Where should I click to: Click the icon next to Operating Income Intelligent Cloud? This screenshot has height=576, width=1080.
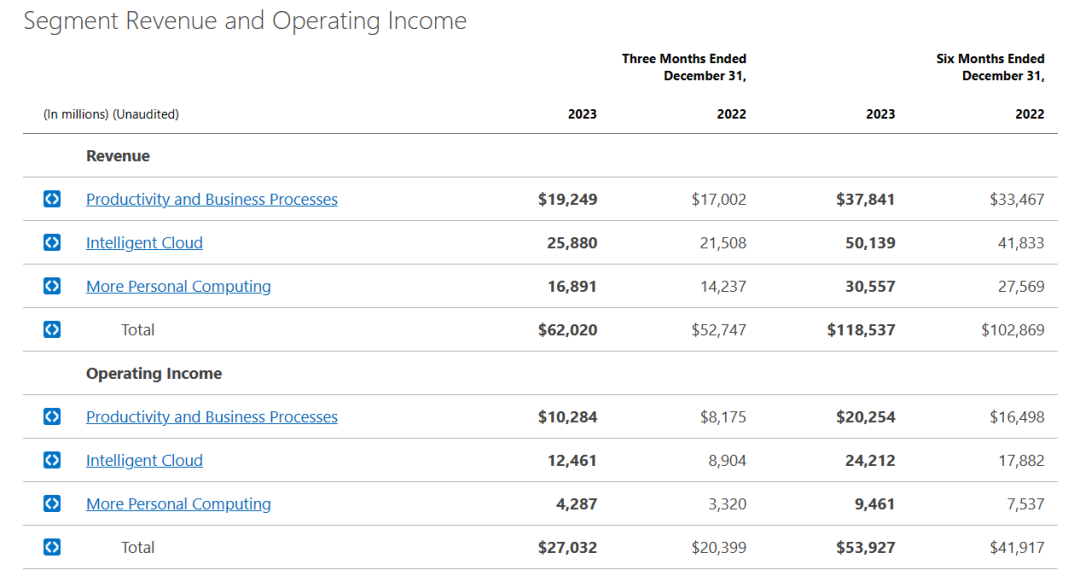tap(52, 460)
